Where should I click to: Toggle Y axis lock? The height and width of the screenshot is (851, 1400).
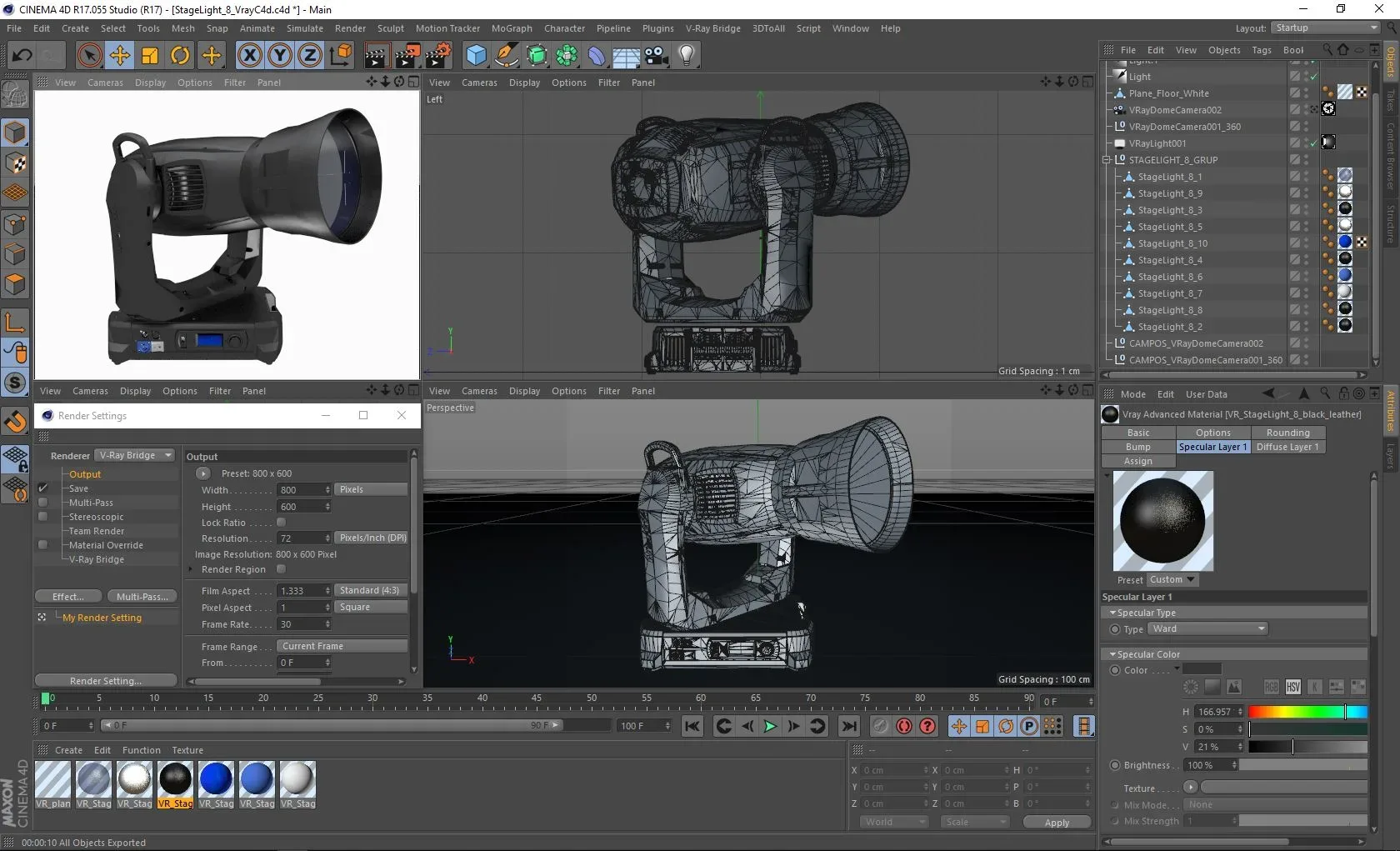click(x=281, y=56)
